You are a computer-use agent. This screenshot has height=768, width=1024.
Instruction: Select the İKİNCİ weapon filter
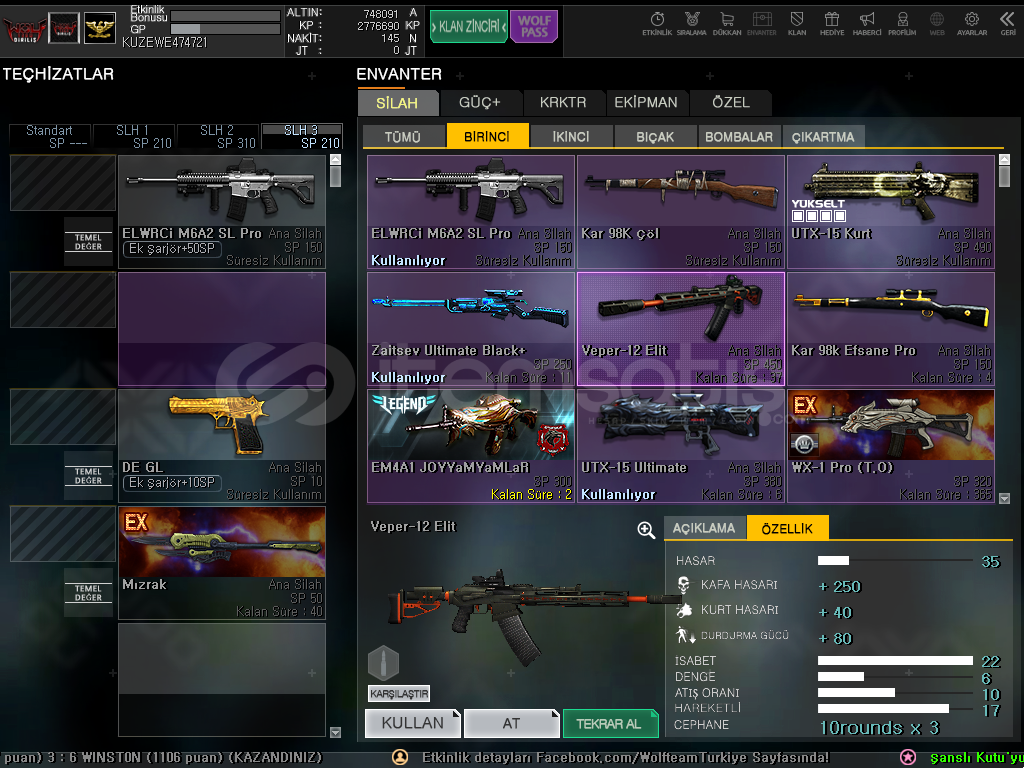pyautogui.click(x=571, y=136)
